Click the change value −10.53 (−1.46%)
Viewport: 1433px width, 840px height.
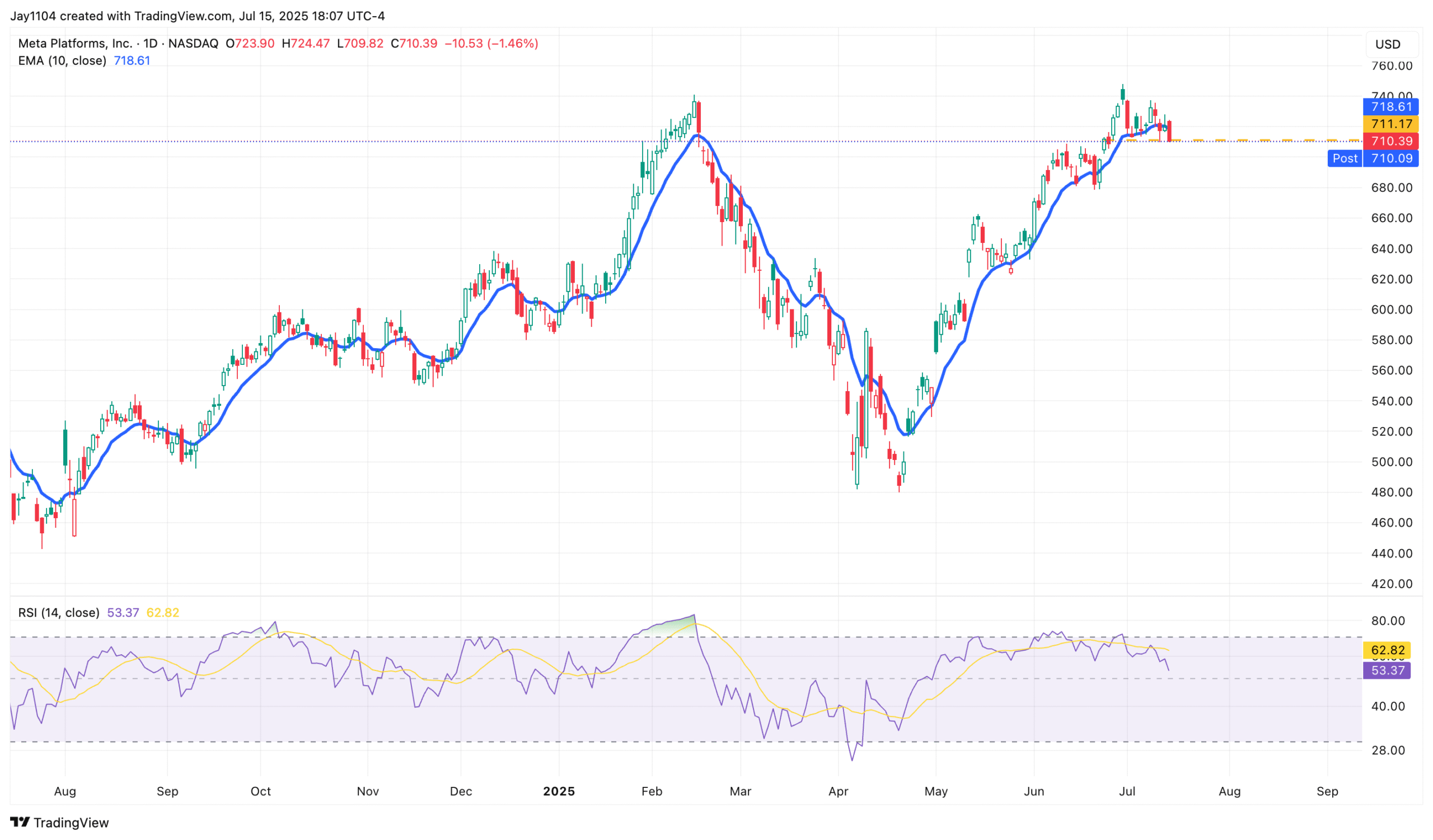click(x=491, y=44)
